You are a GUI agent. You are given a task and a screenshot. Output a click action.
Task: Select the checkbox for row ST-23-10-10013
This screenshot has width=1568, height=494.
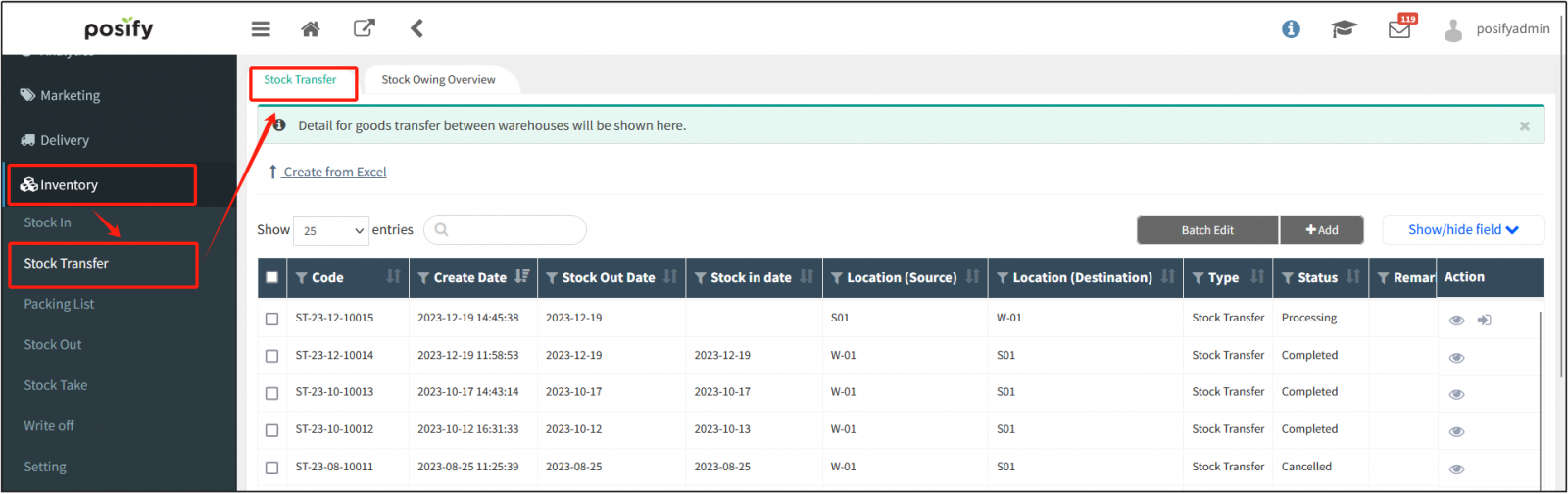coord(271,393)
